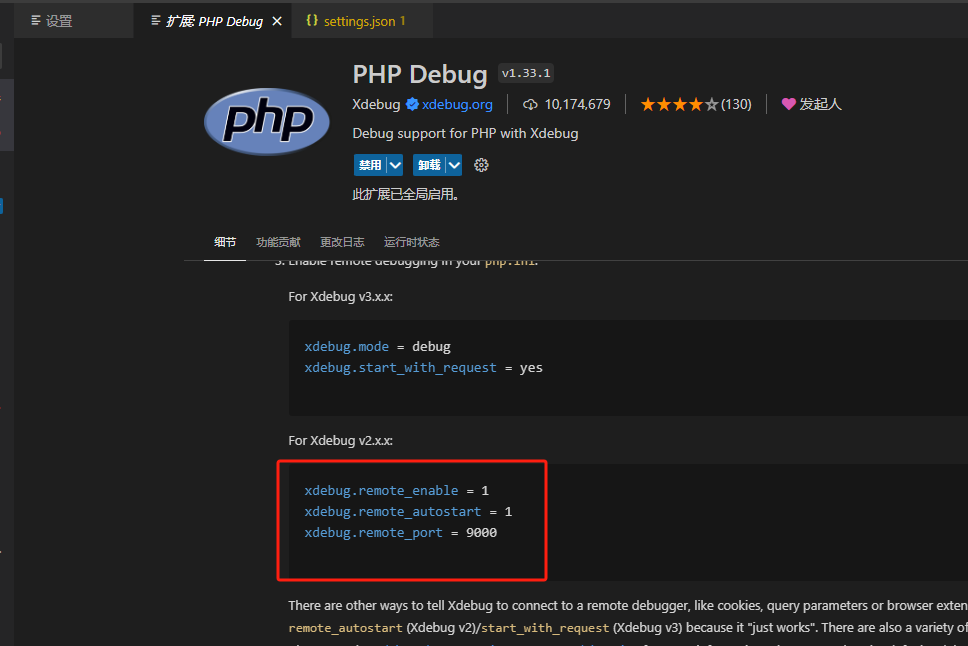968x646 pixels.
Task: Click the 'Debug support for PHP with Xdebug' description
Action: [465, 133]
